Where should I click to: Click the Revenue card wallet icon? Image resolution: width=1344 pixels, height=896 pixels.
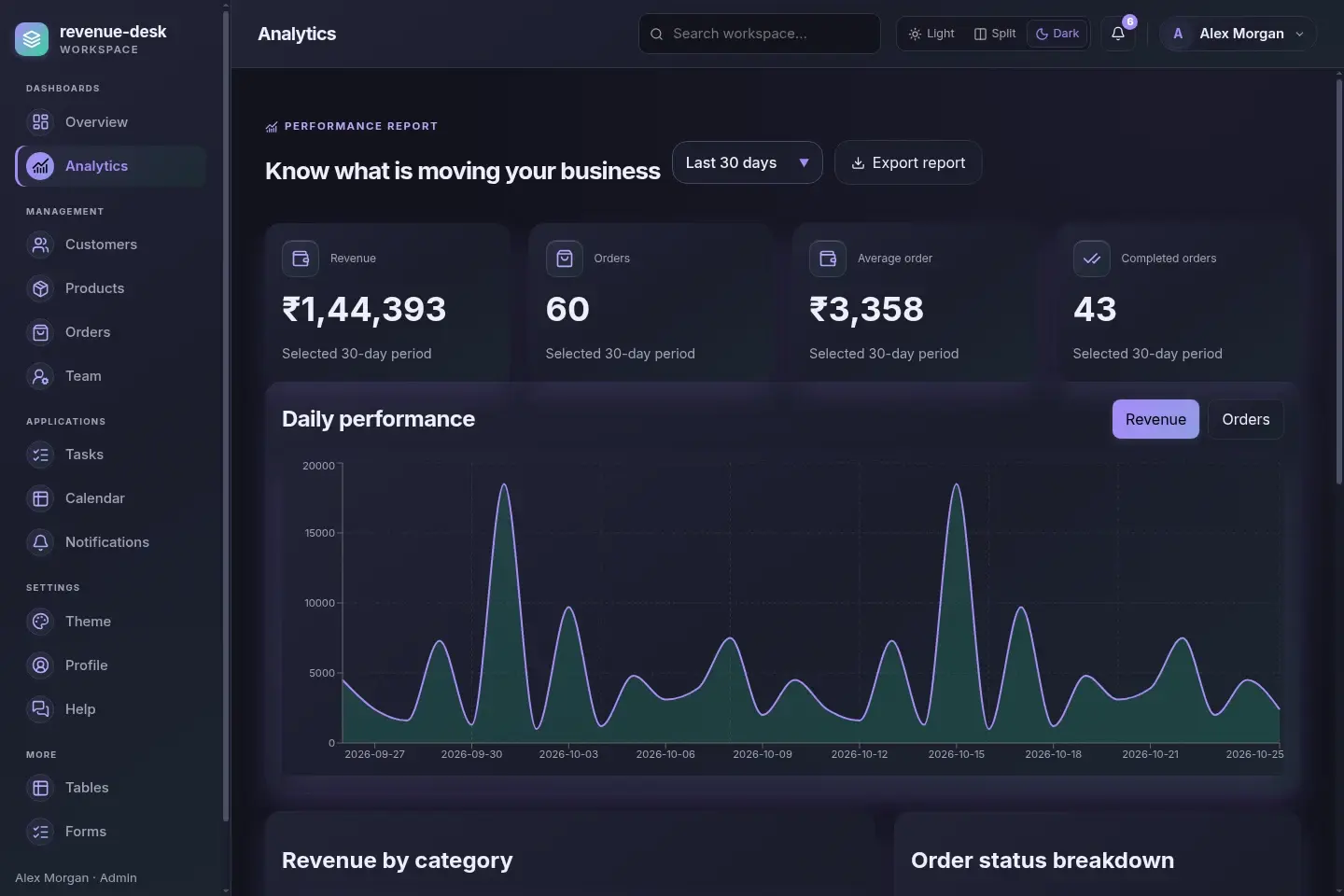[x=301, y=259]
